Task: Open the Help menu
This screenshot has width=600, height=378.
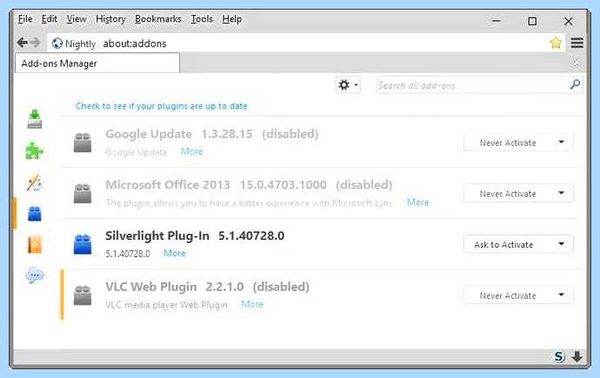Action: 232,19
